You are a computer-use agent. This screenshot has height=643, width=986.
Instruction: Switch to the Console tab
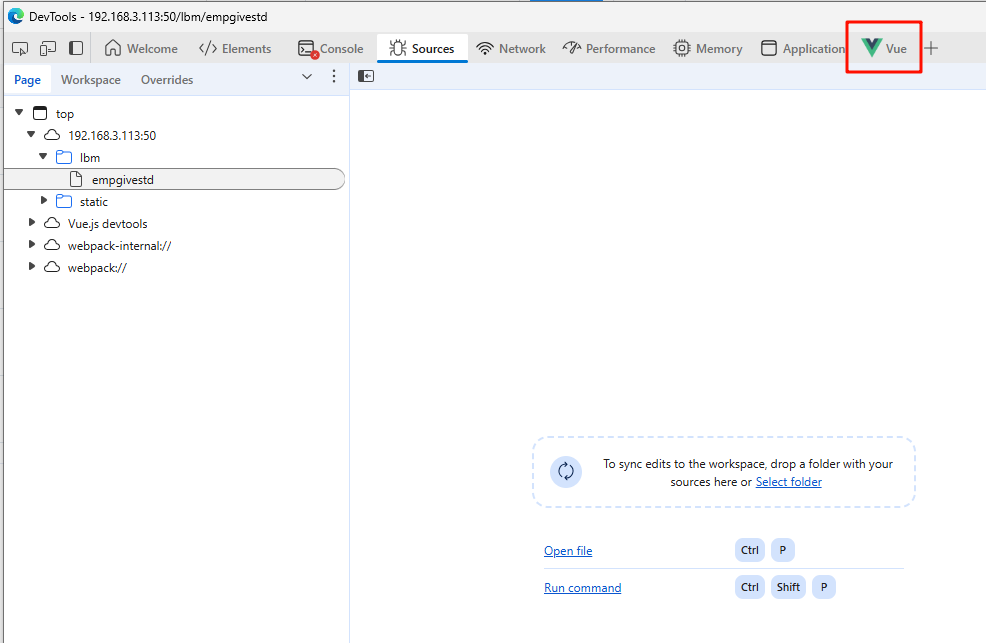click(x=331, y=48)
